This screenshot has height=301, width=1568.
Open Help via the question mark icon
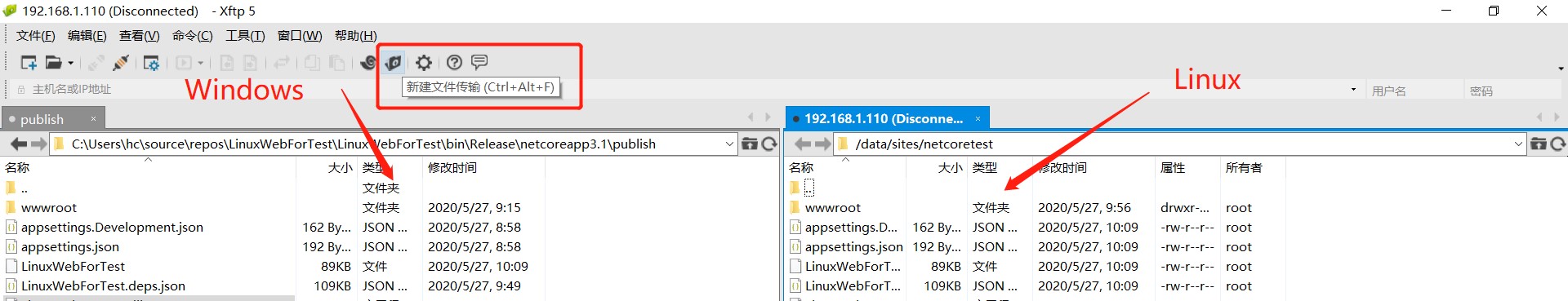[455, 63]
